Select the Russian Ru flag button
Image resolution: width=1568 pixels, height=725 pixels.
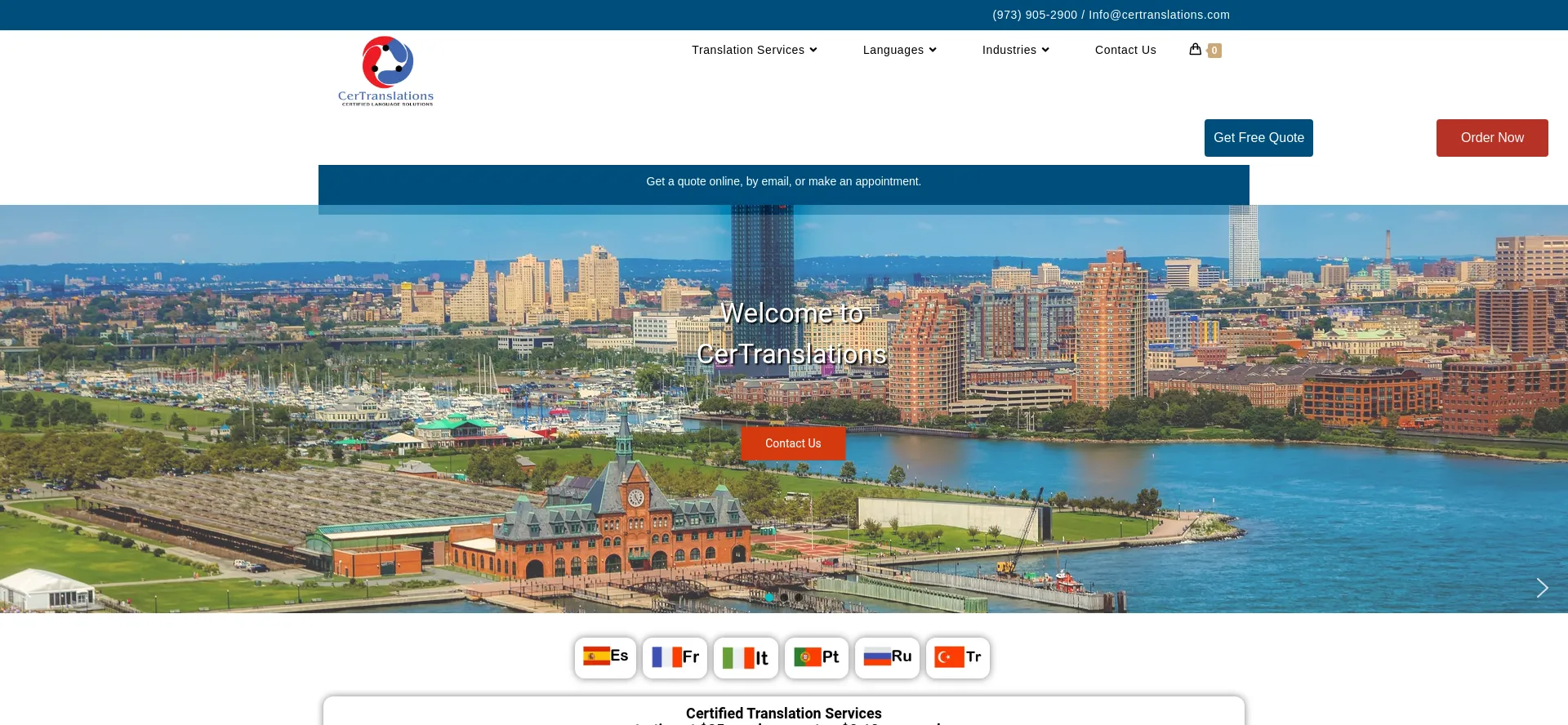click(x=887, y=657)
